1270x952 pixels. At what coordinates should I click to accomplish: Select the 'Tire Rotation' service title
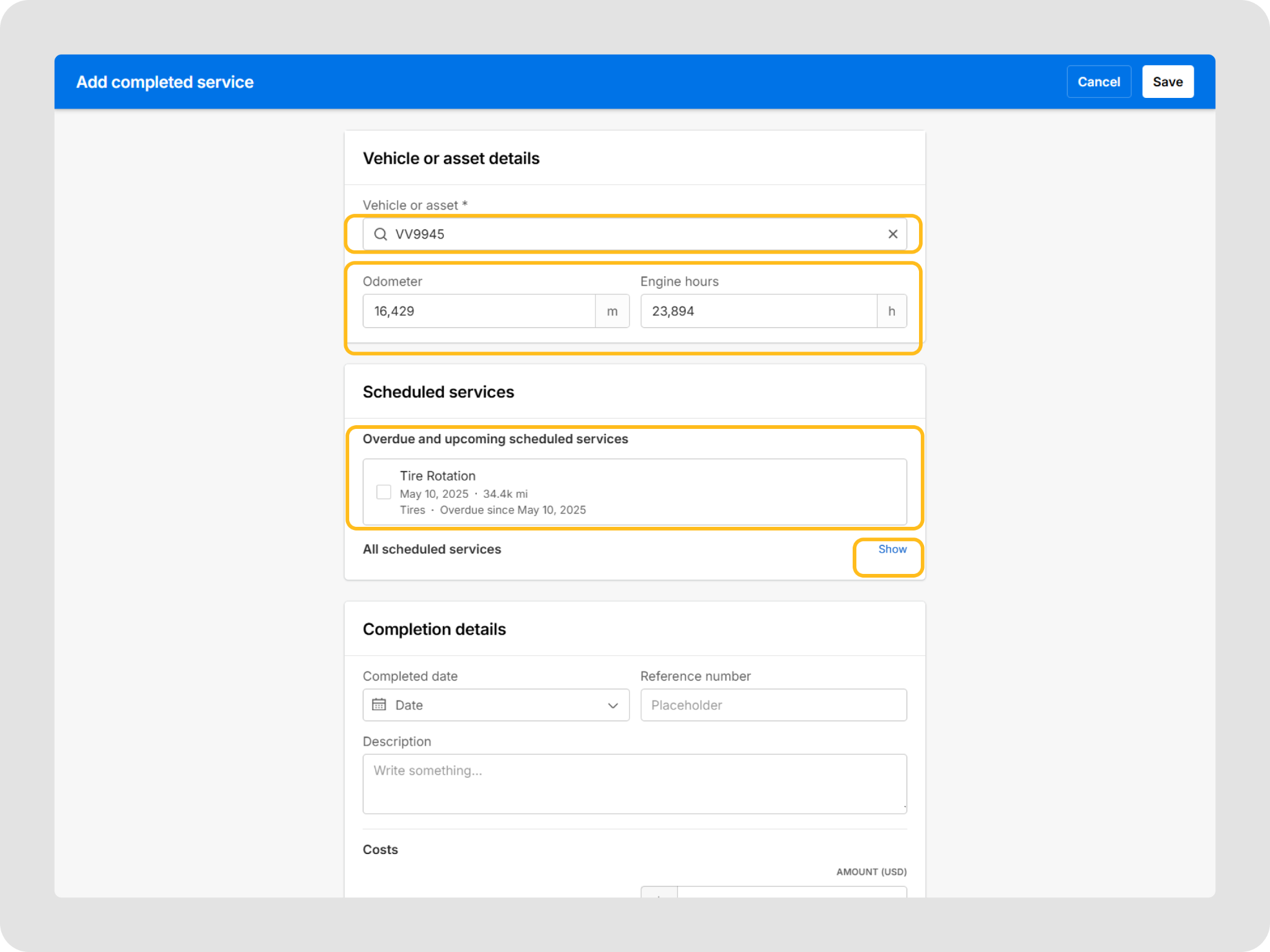438,476
